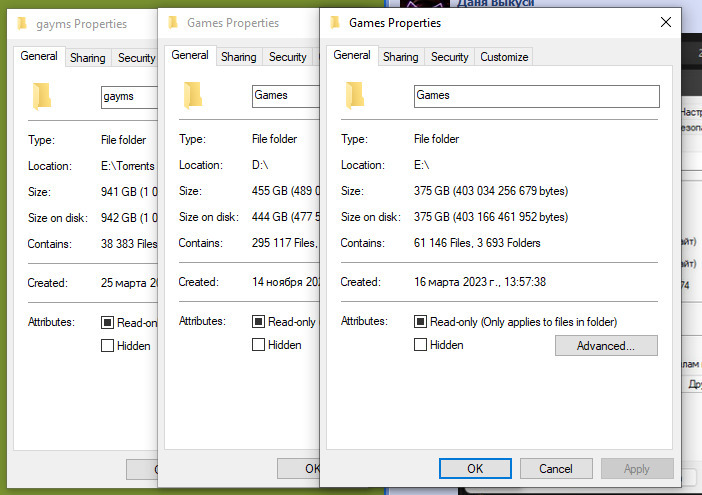Image resolution: width=702 pixels, height=495 pixels.
Task: Toggle Hidden checkbox in gayms Properties
Action: [x=107, y=346]
